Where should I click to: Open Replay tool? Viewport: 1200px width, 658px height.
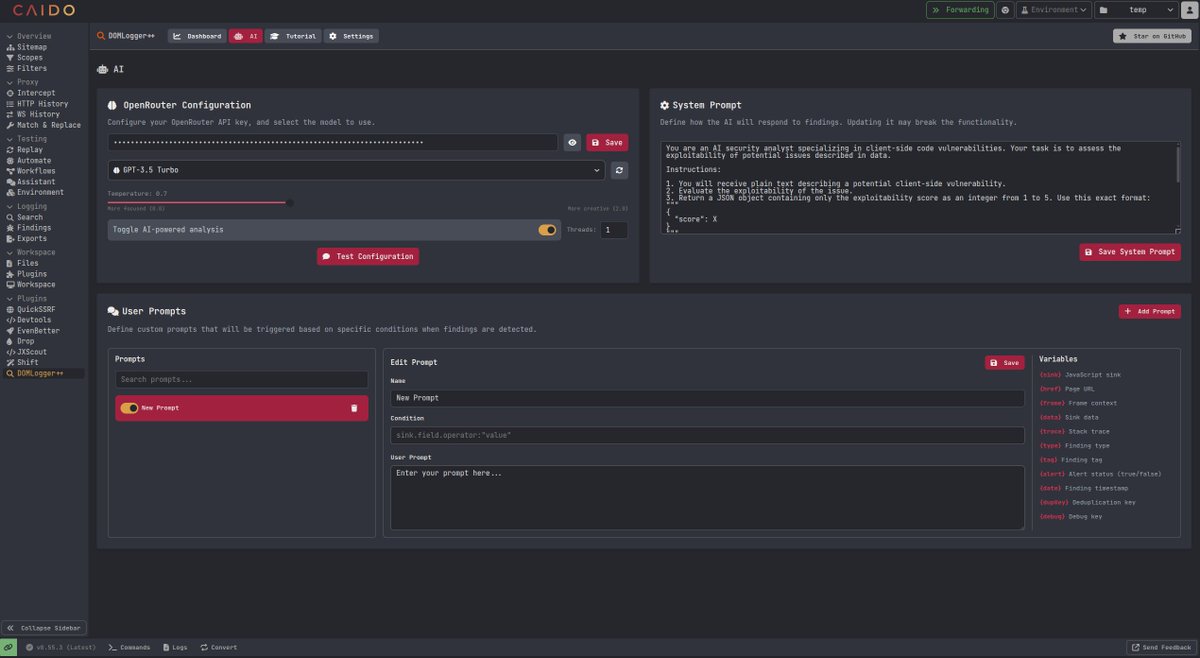point(30,149)
